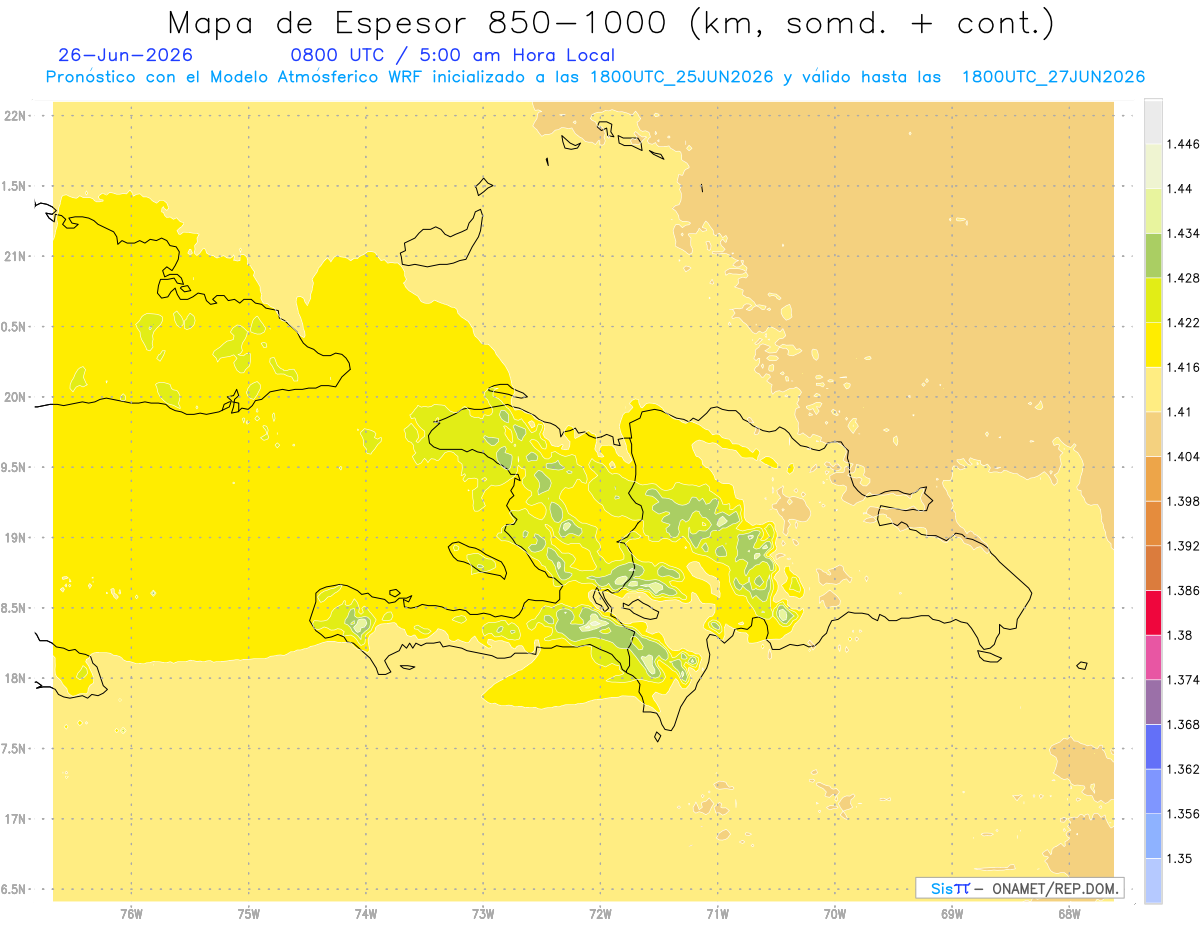1200x927 pixels.
Task: Pick the green colorbar swatch between 1.428 and 1.434
Action: click(1153, 255)
